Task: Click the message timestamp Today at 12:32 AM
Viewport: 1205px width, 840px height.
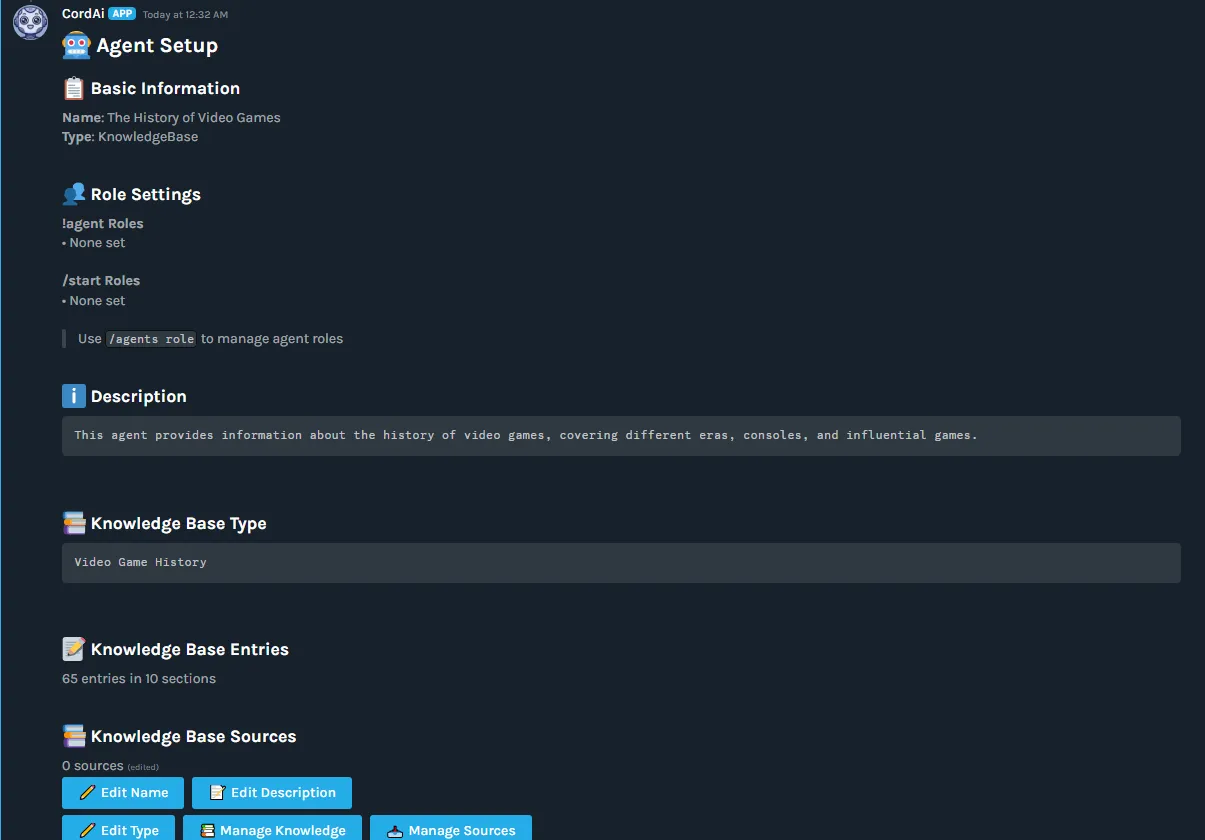Action: (x=185, y=15)
